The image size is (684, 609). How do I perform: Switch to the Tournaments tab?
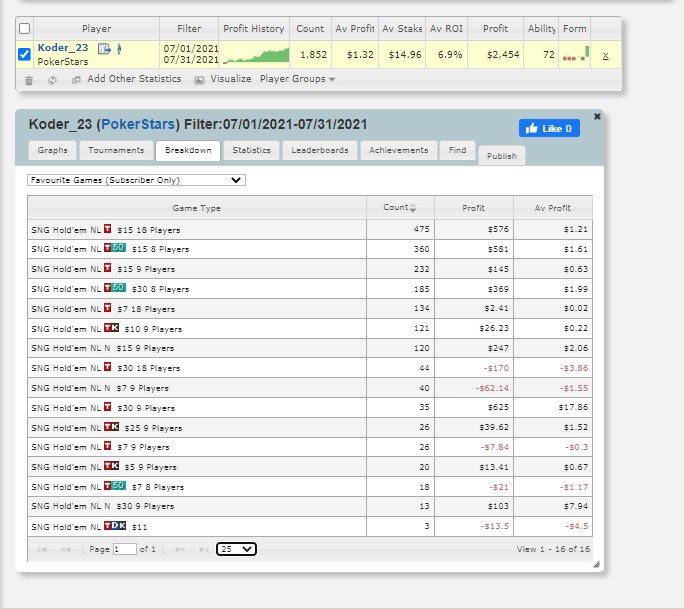tap(116, 150)
